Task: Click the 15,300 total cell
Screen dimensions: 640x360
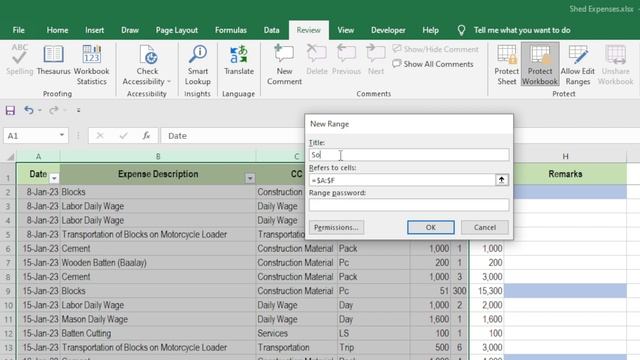Action: [487, 291]
